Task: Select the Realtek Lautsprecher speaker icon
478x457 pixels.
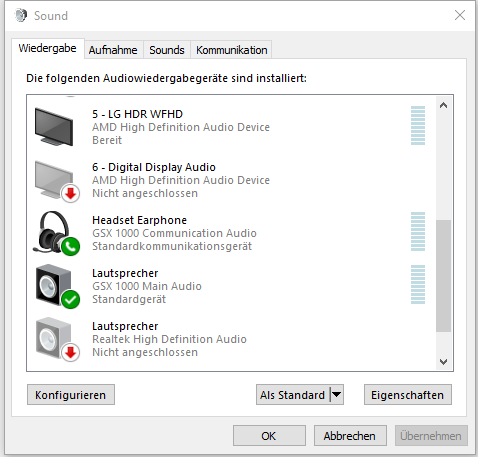Action: (x=54, y=338)
